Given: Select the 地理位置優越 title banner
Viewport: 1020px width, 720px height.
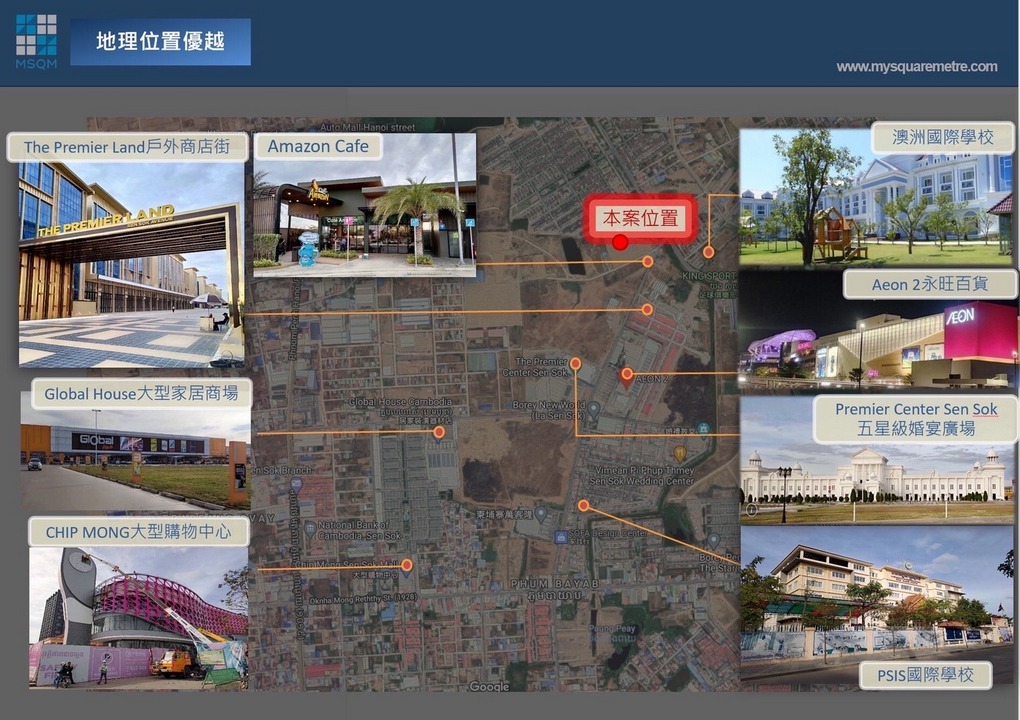Looking at the screenshot, I should 160,42.
